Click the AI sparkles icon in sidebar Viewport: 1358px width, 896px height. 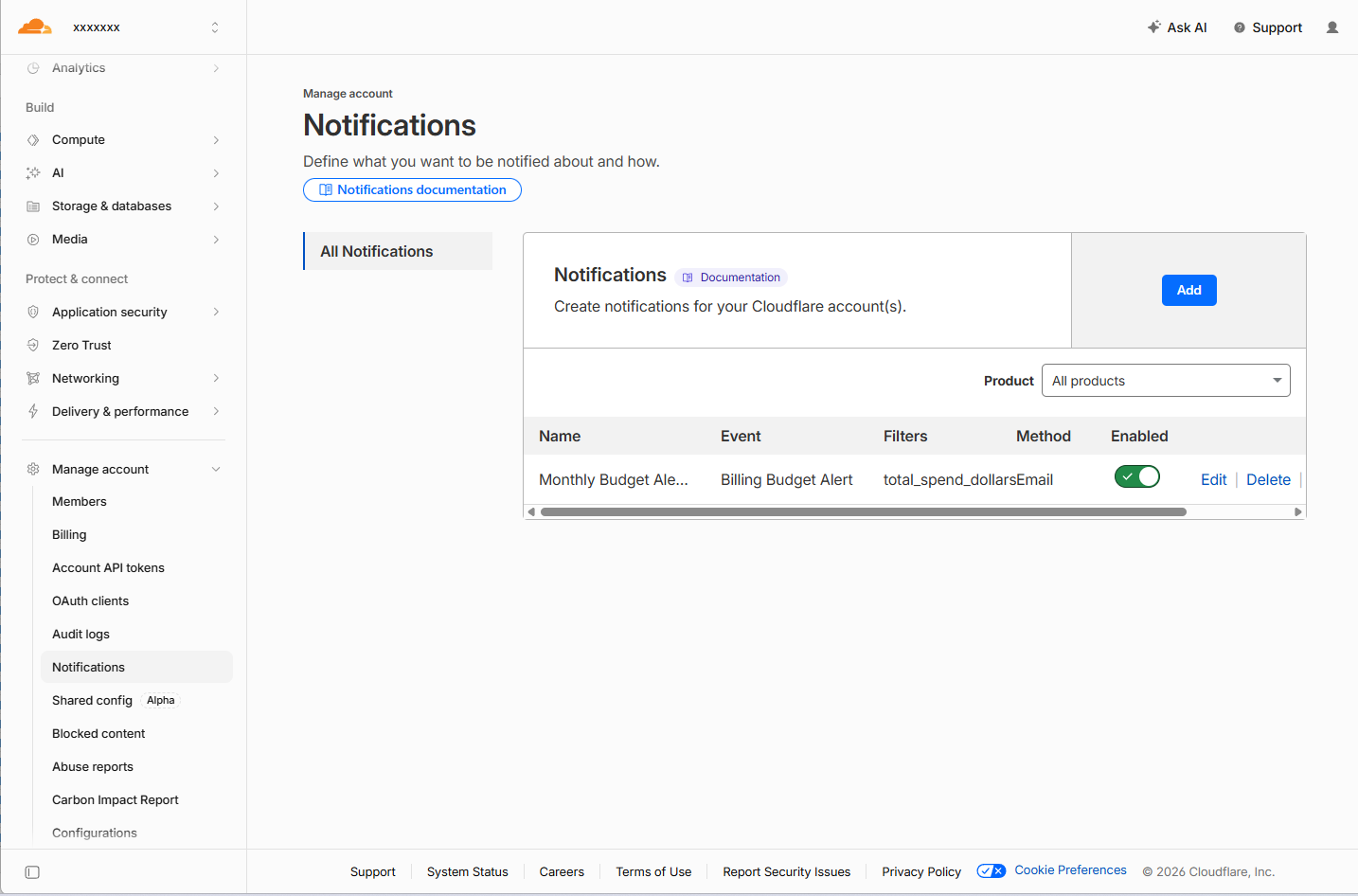33,173
